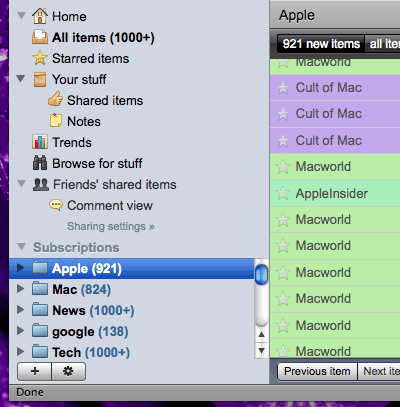The height and width of the screenshot is (407, 400).
Task: Click the blue subscriptions scrollbar thumb
Action: tap(261, 274)
